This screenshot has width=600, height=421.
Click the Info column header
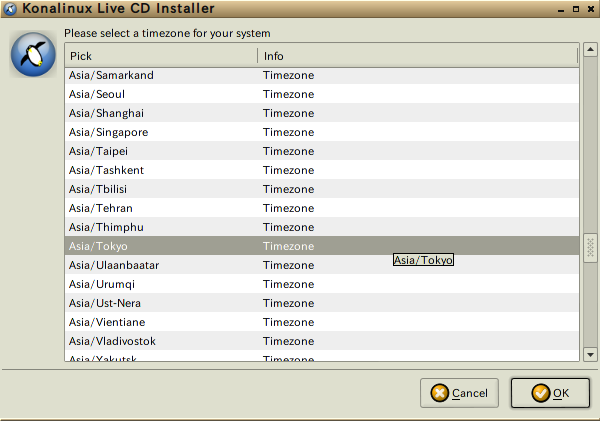pos(417,56)
